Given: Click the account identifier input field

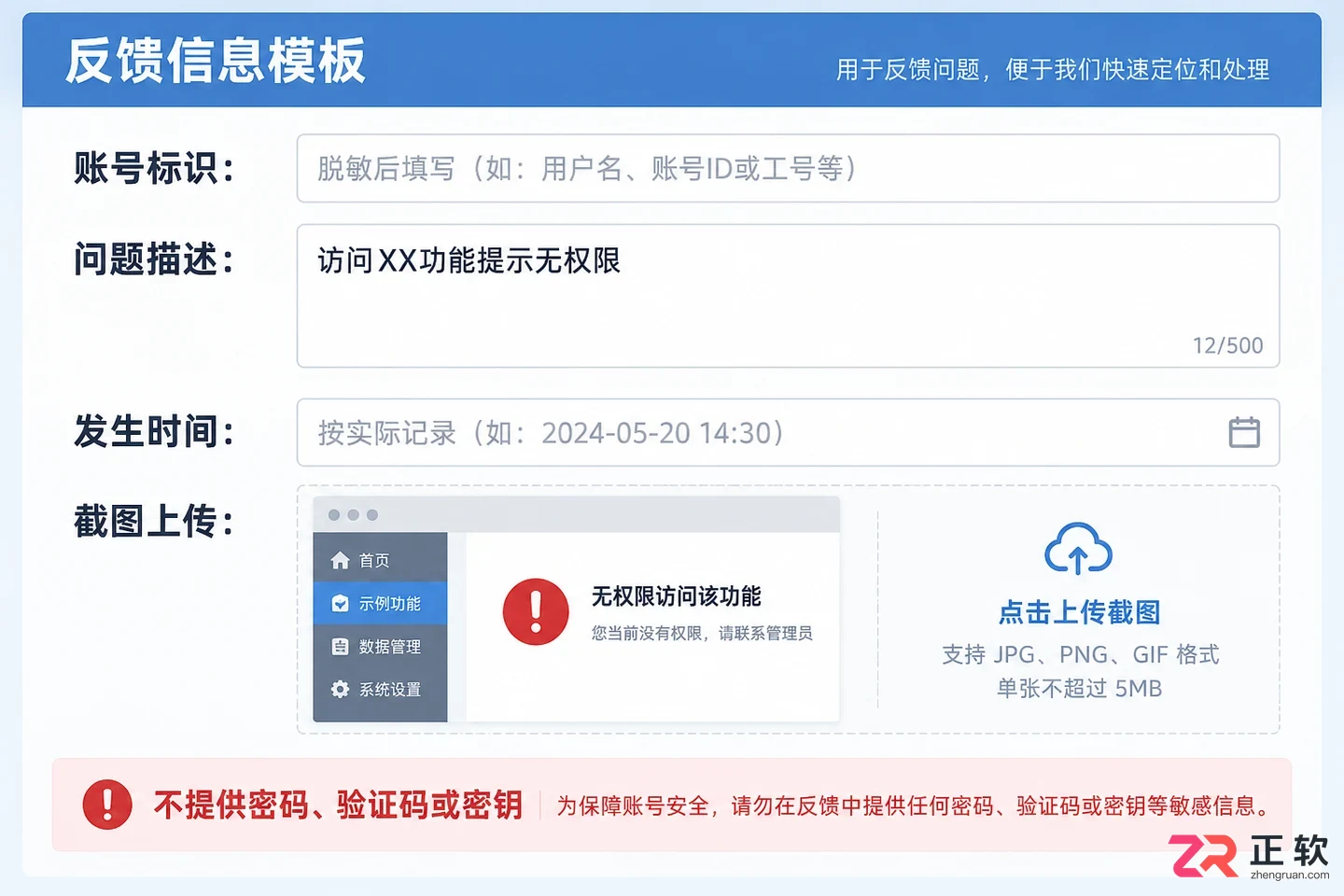Looking at the screenshot, I should (788, 168).
